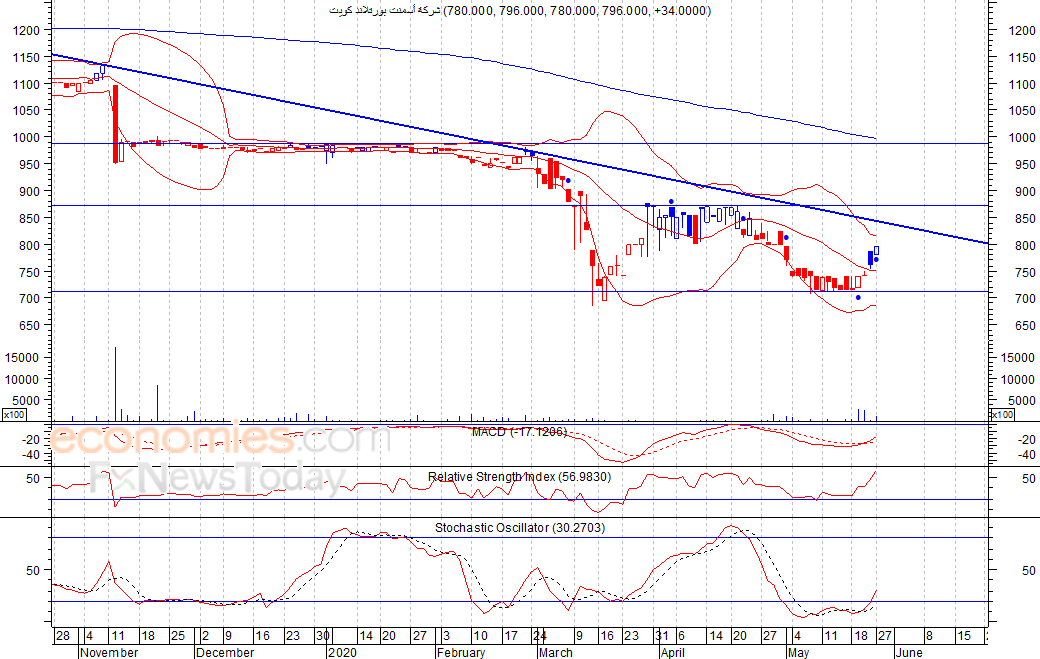The width and height of the screenshot is (1040, 659).
Task: Click the chart title with OHLC values
Action: coord(520,11)
